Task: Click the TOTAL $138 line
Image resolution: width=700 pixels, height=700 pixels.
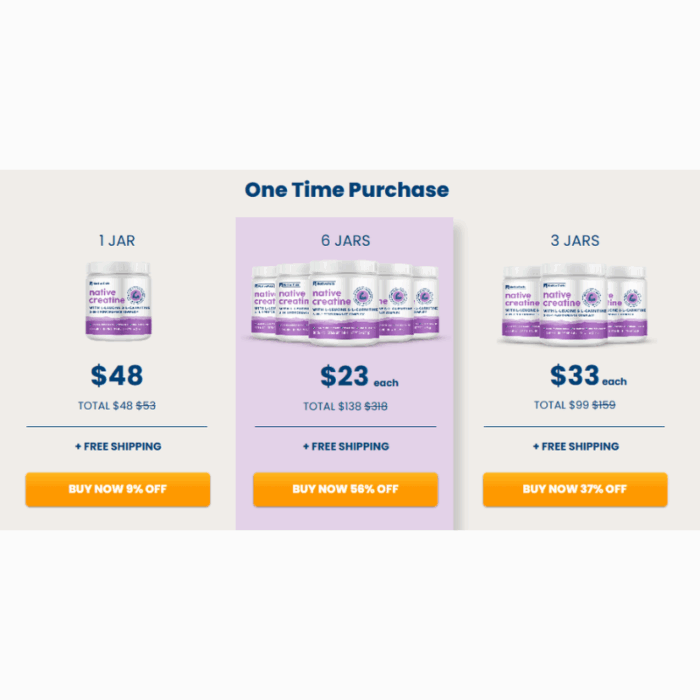Action: 346,406
